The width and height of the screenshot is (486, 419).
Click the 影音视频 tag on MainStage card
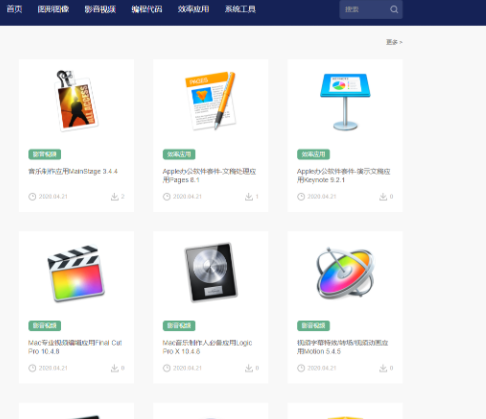pyautogui.click(x=45, y=154)
